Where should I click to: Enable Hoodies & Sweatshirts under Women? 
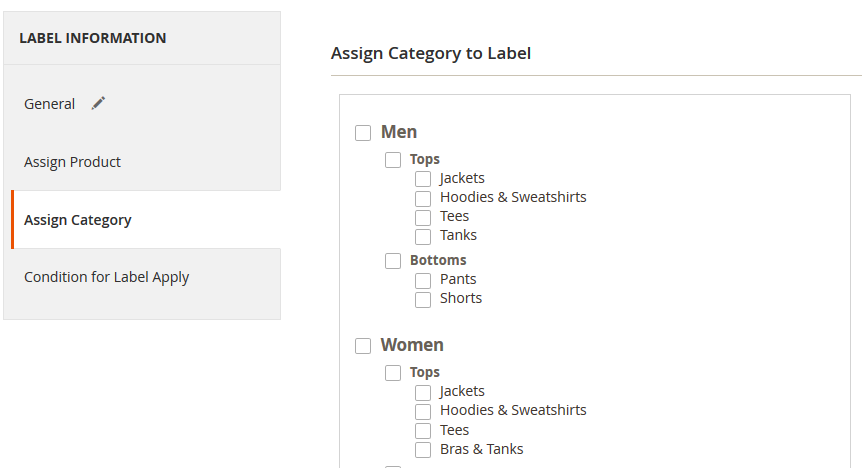(x=423, y=411)
